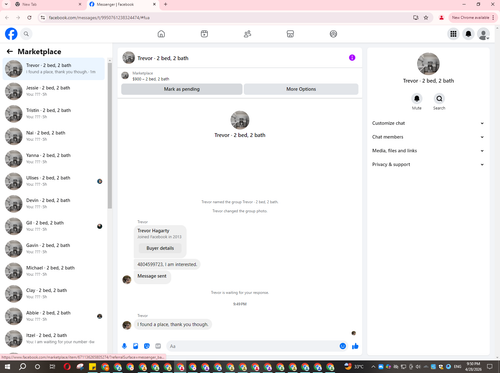Send a thumbs-up like
Screen dimensions: 500x373
(x=355, y=346)
